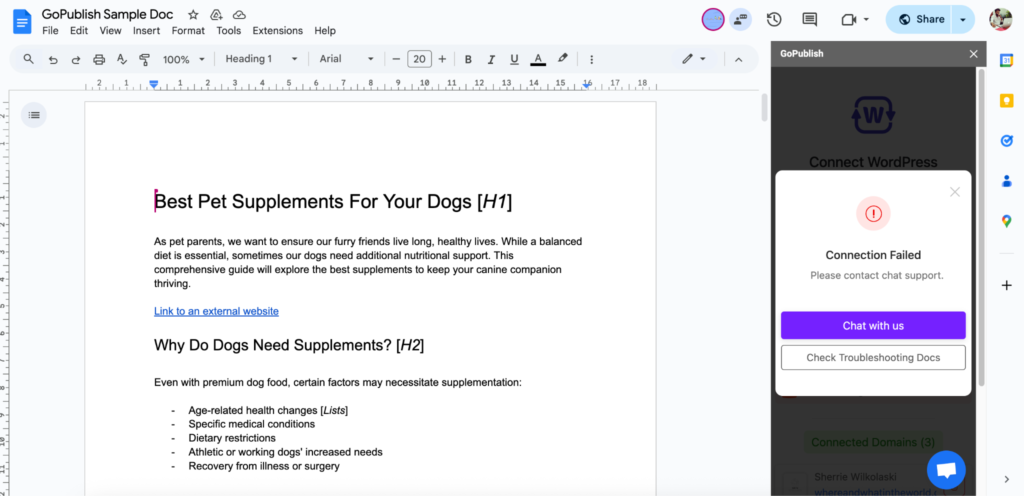Image resolution: width=1024 pixels, height=496 pixels.
Task: Run spelling and grammar check
Action: coord(121,59)
